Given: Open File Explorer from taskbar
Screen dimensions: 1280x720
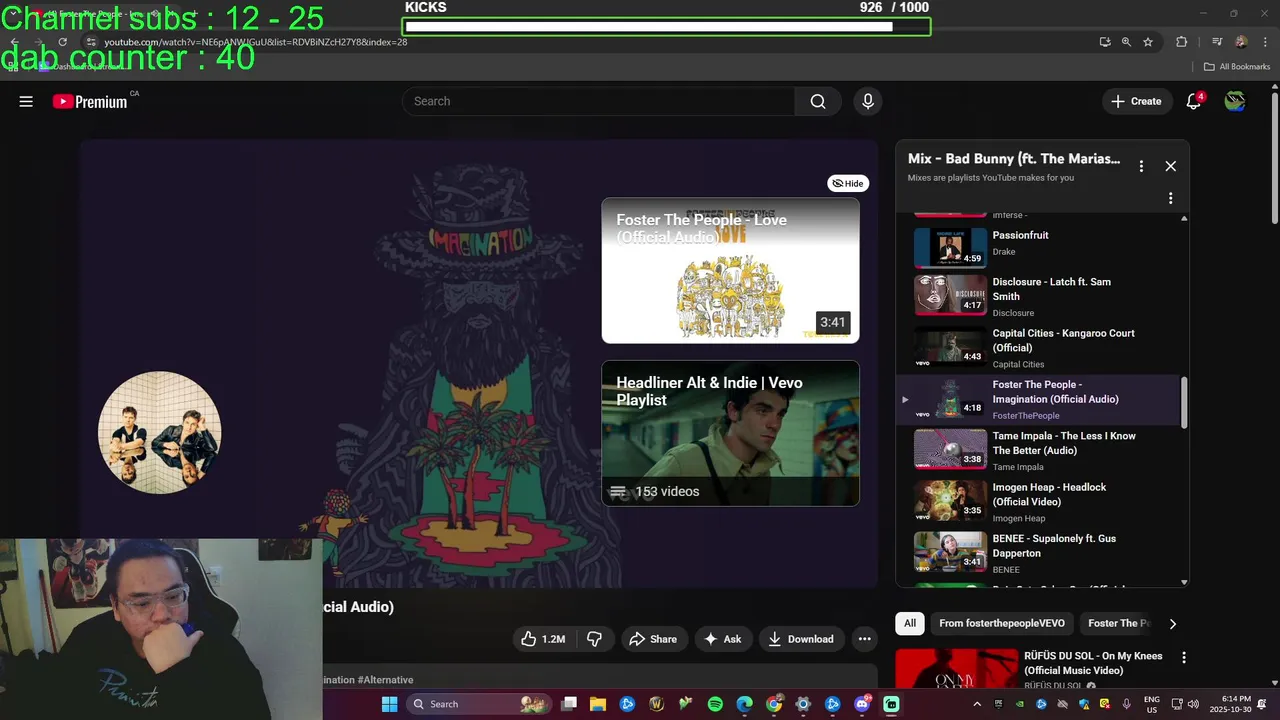Looking at the screenshot, I should pos(598,704).
